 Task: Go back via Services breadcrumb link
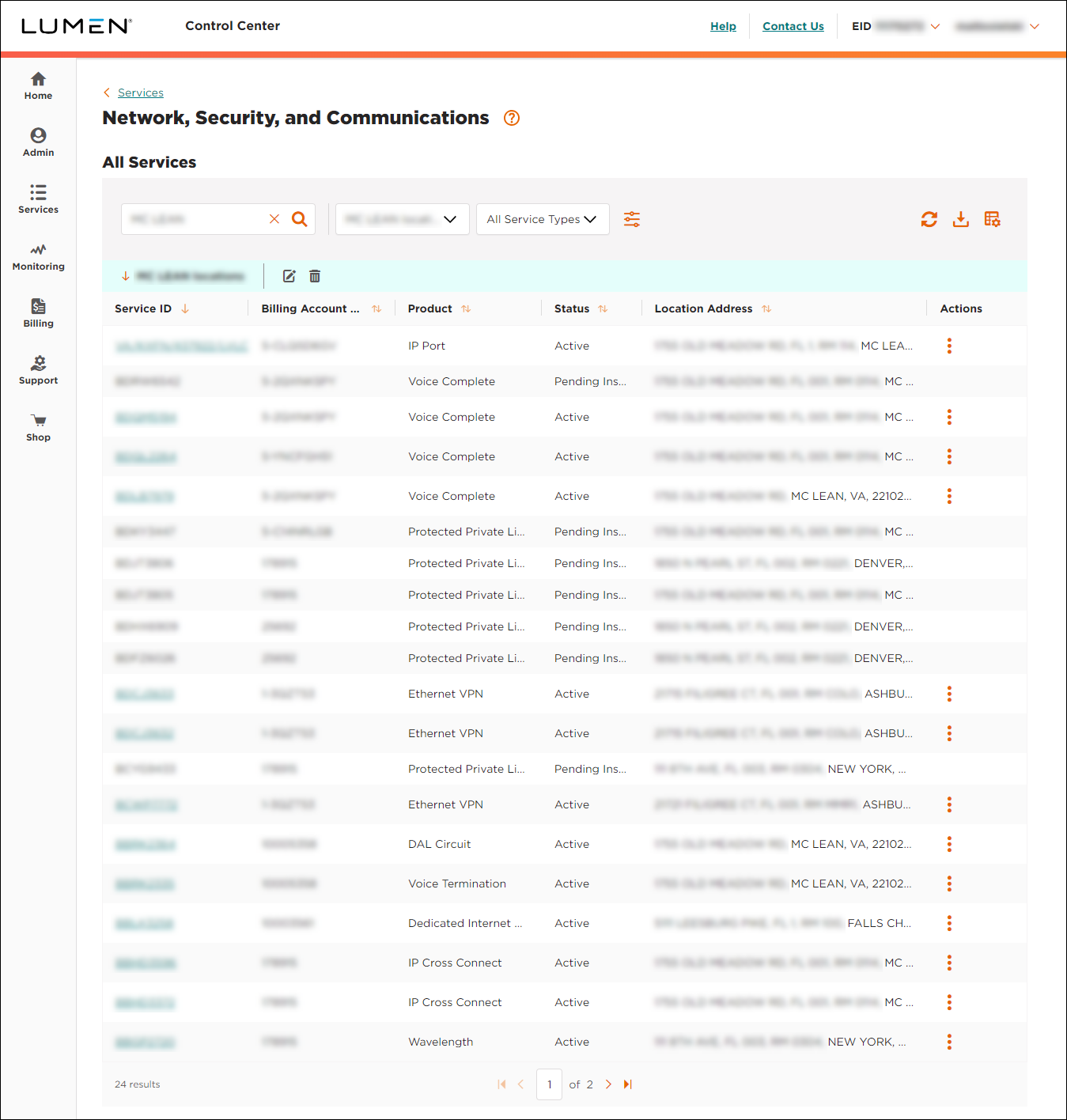tap(141, 93)
